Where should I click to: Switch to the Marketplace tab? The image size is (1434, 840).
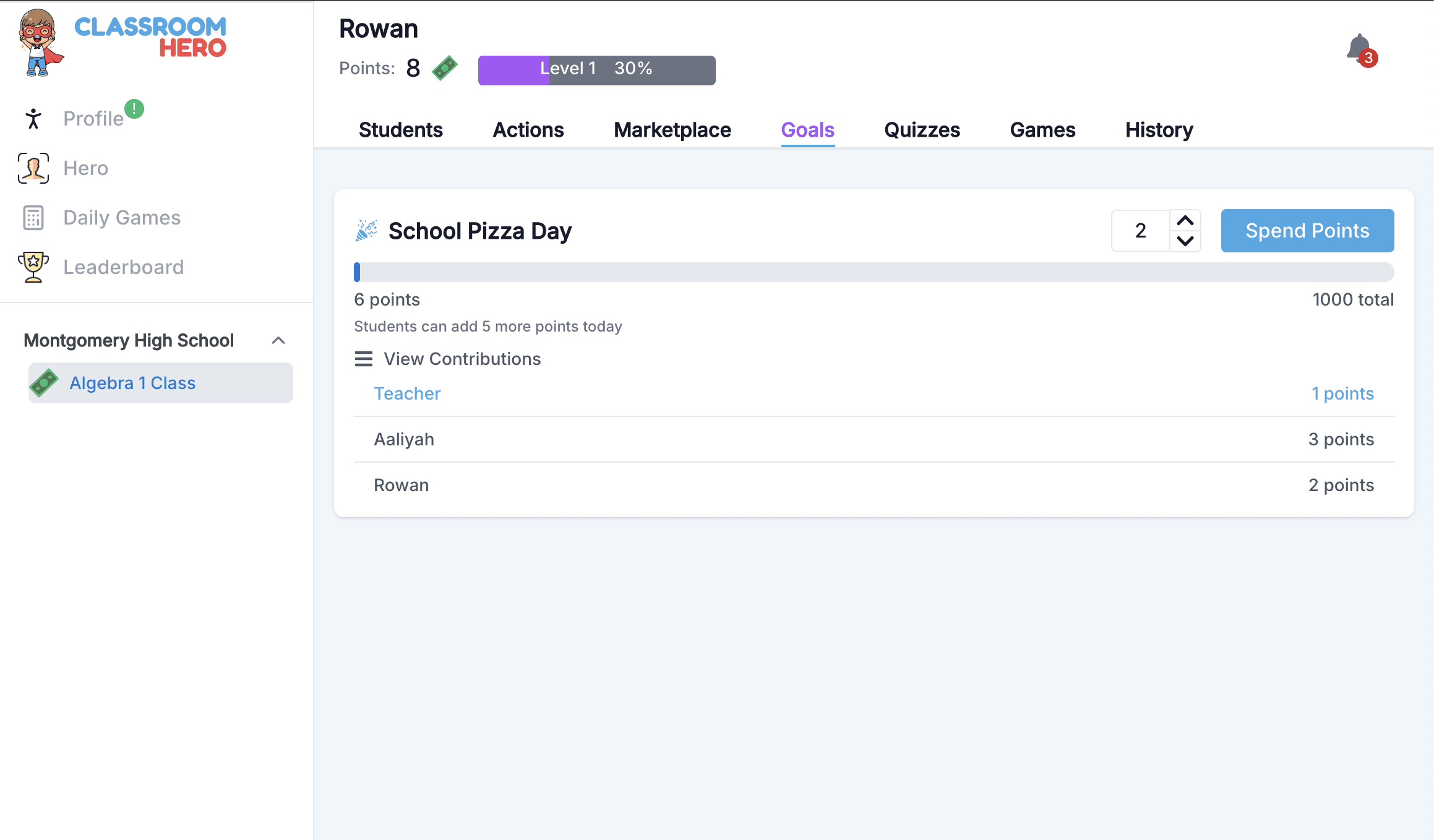coord(672,130)
